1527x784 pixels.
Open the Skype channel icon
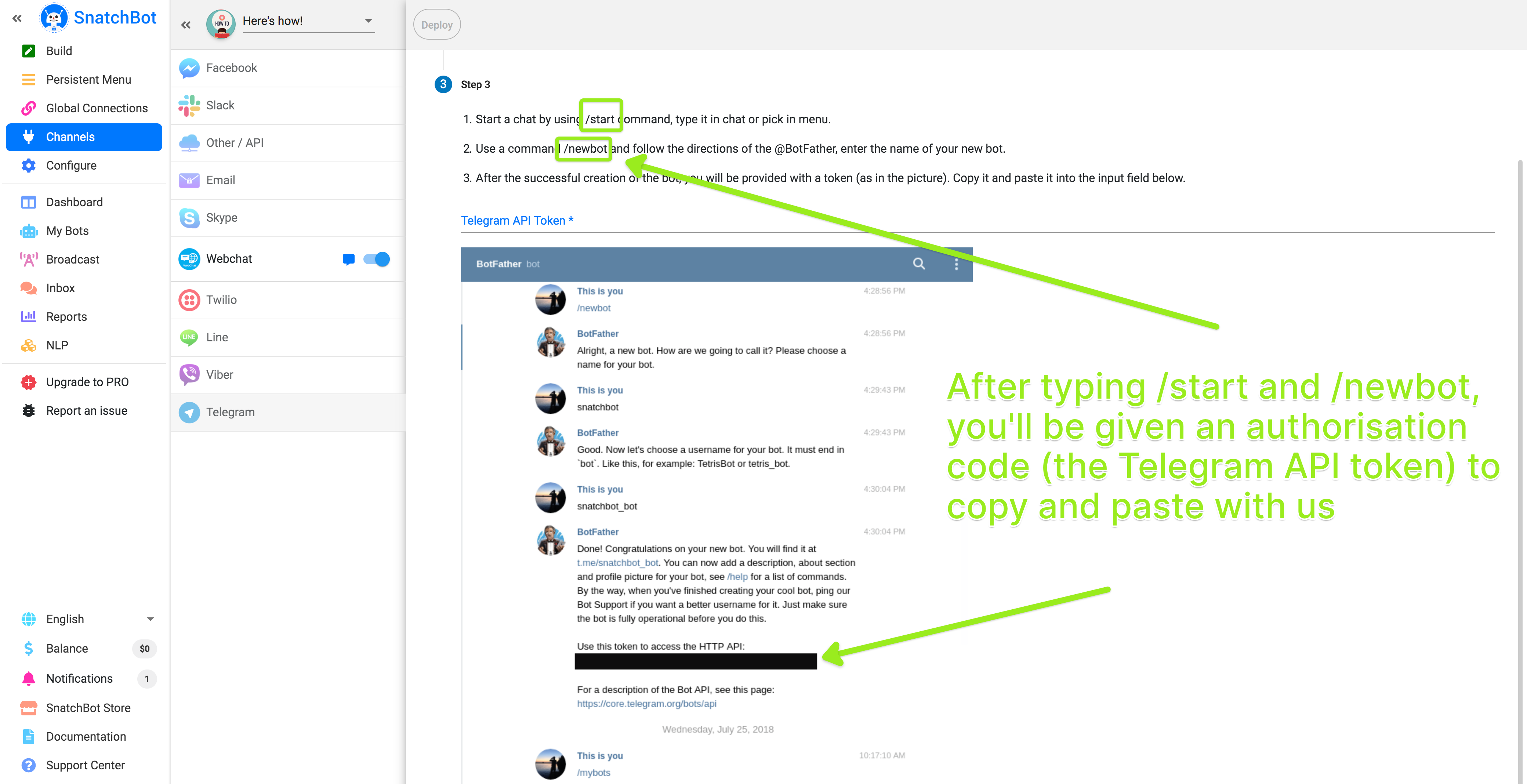189,218
